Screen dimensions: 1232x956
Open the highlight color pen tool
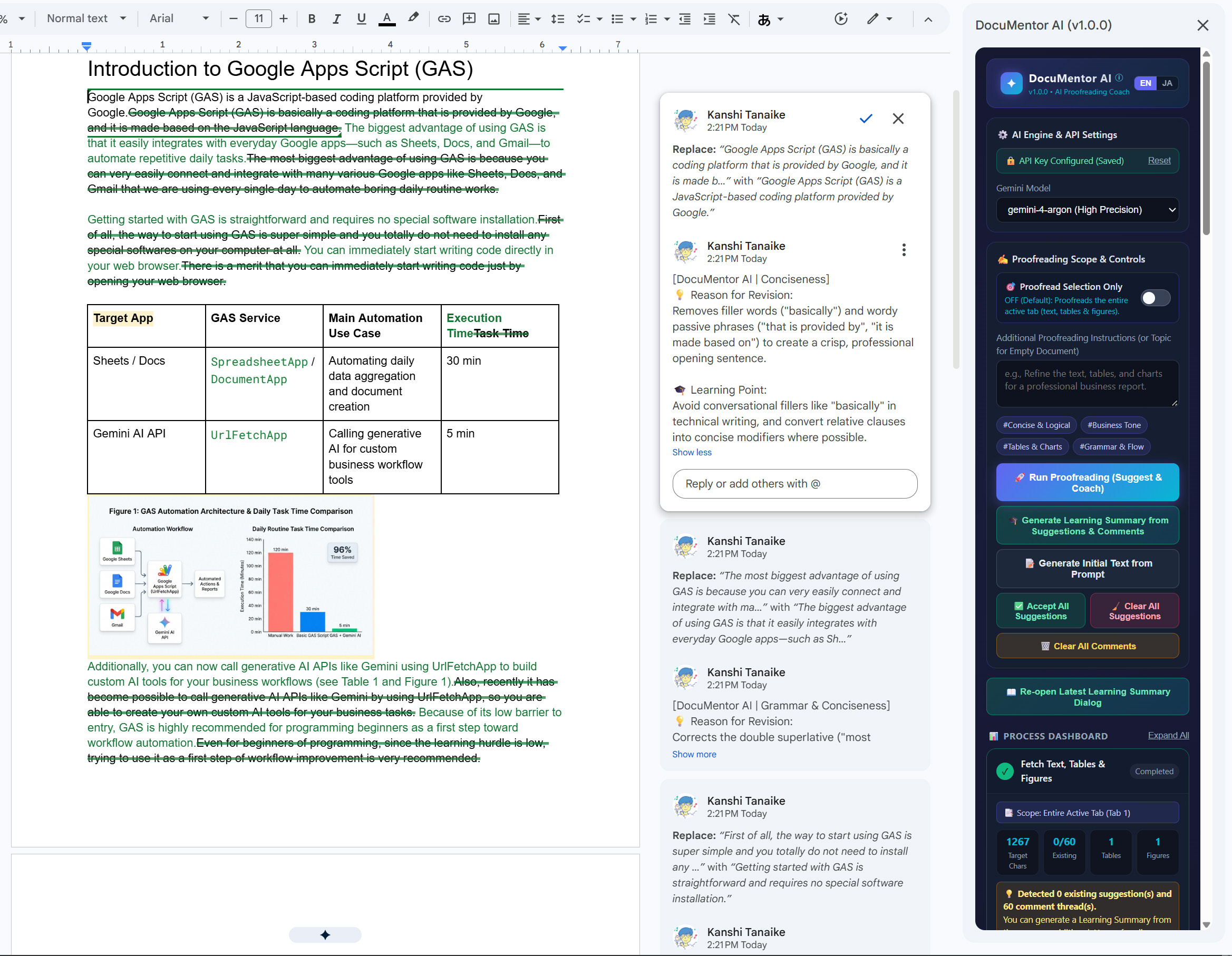pos(413,18)
